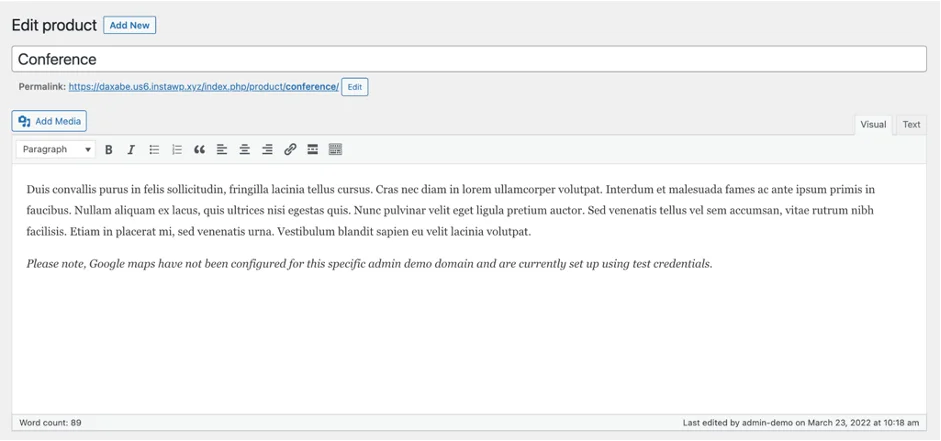941x441 pixels.
Task: Align text left
Action: tap(222, 150)
